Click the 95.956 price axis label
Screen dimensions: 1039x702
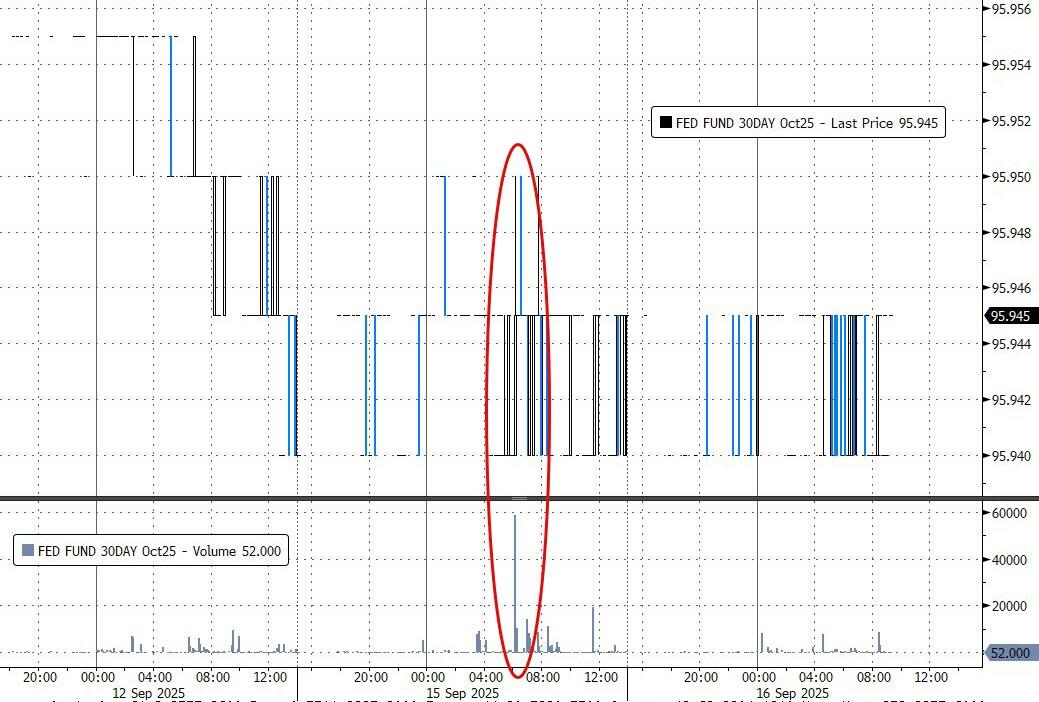[1011, 9]
